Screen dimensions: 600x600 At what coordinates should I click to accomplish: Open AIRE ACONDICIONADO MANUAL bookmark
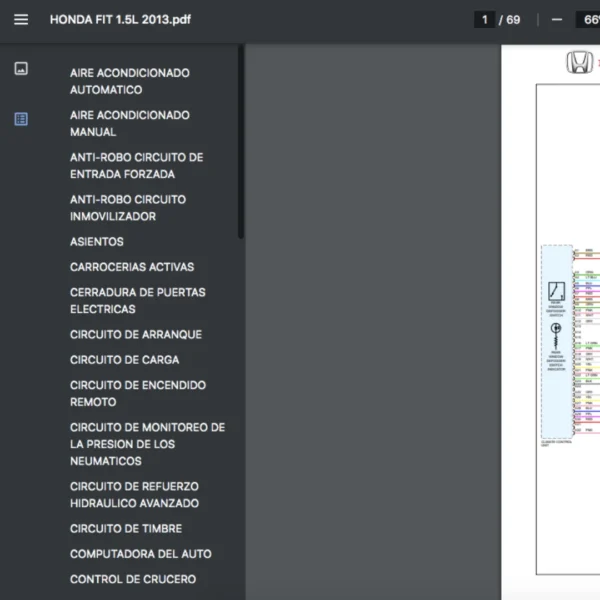point(129,123)
